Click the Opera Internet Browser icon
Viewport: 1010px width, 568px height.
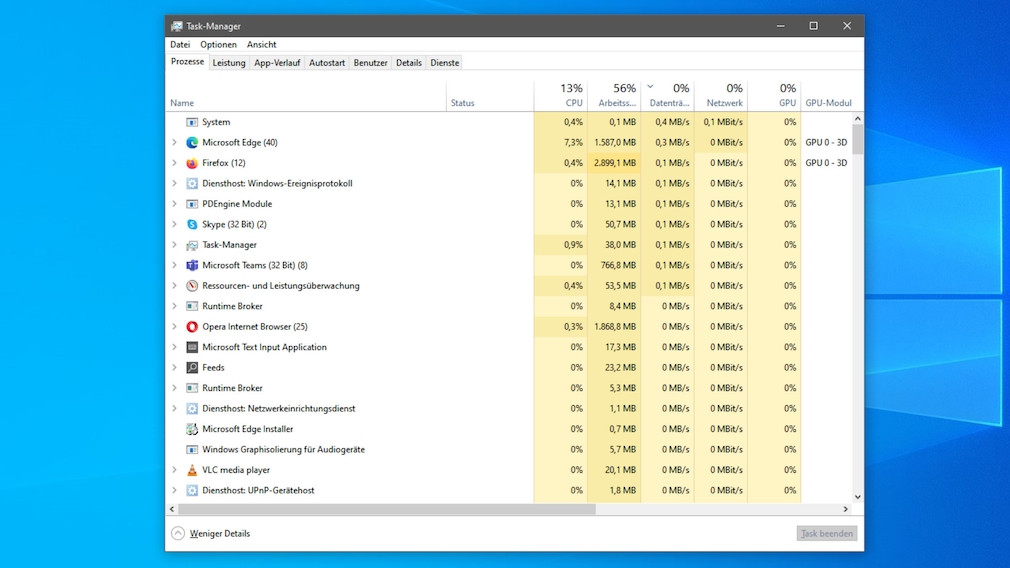point(192,327)
